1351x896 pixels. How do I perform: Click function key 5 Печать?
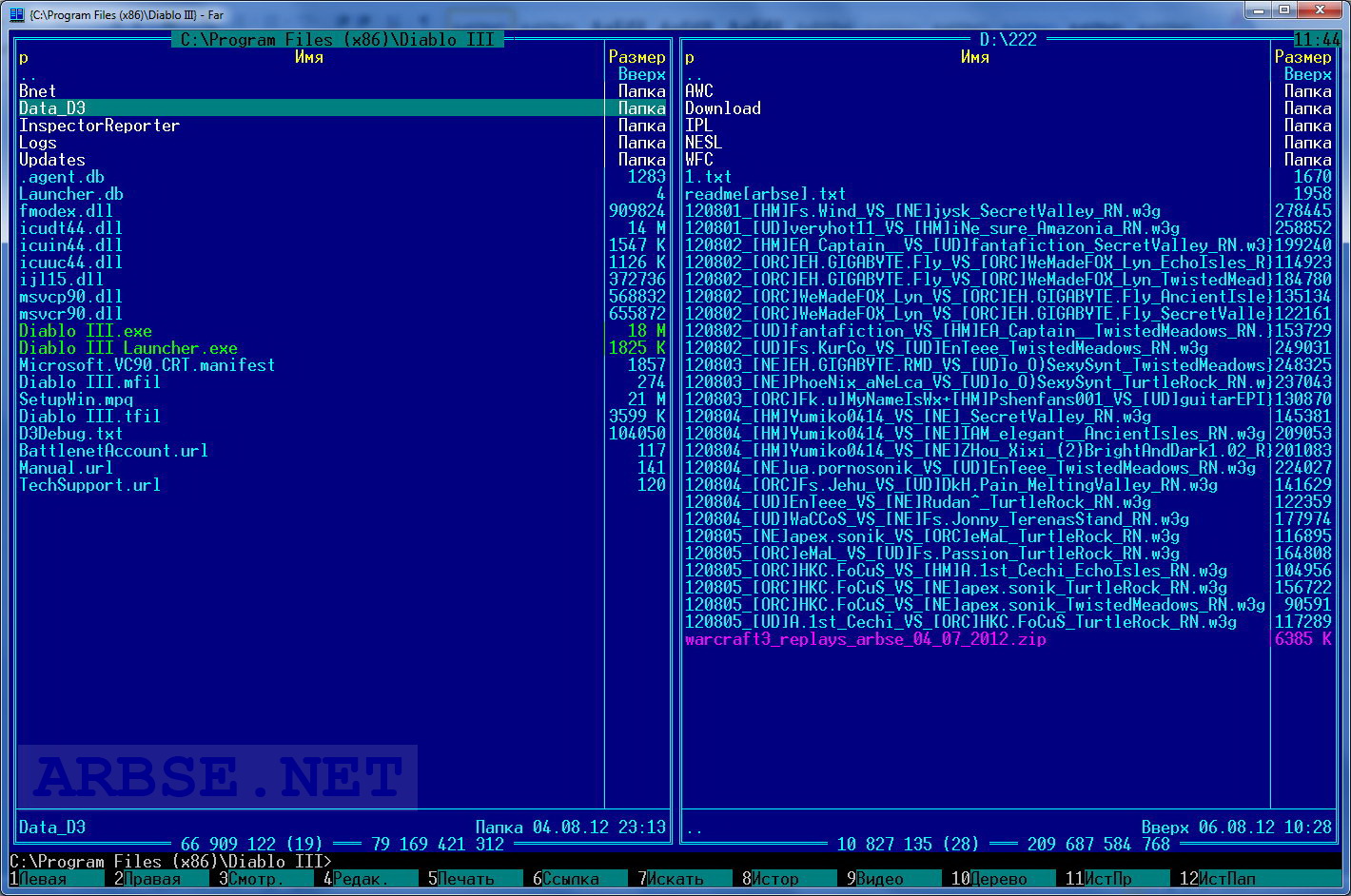point(475,879)
